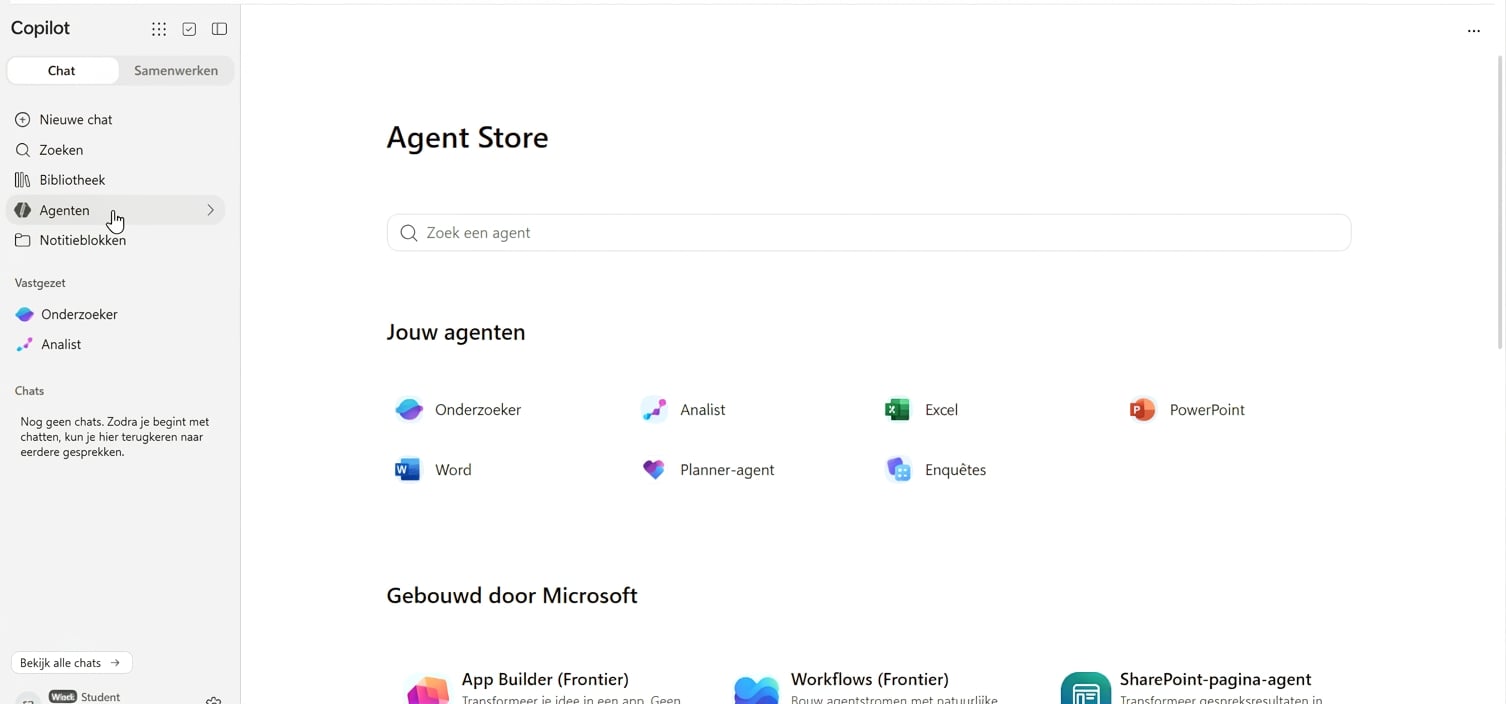Viewport: 1506px width, 704px height.
Task: Click the Planner-agent heart icon
Action: tap(654, 469)
